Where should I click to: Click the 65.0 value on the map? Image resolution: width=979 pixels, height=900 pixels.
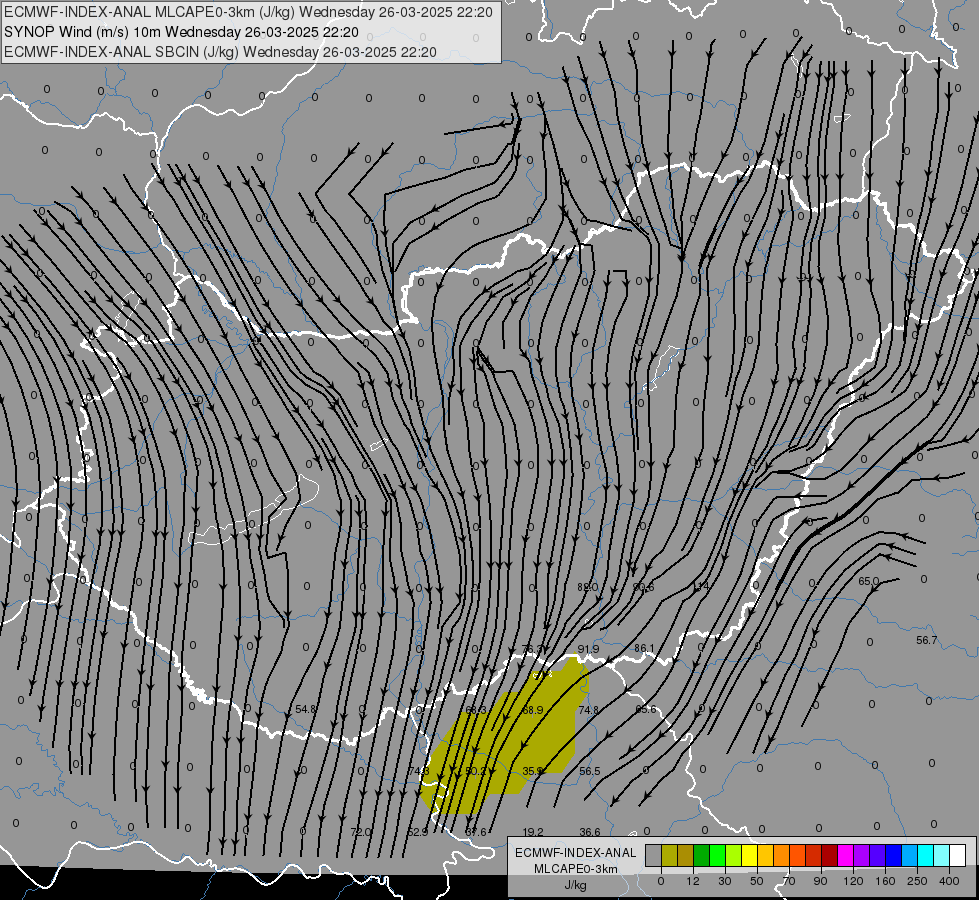tap(868, 581)
